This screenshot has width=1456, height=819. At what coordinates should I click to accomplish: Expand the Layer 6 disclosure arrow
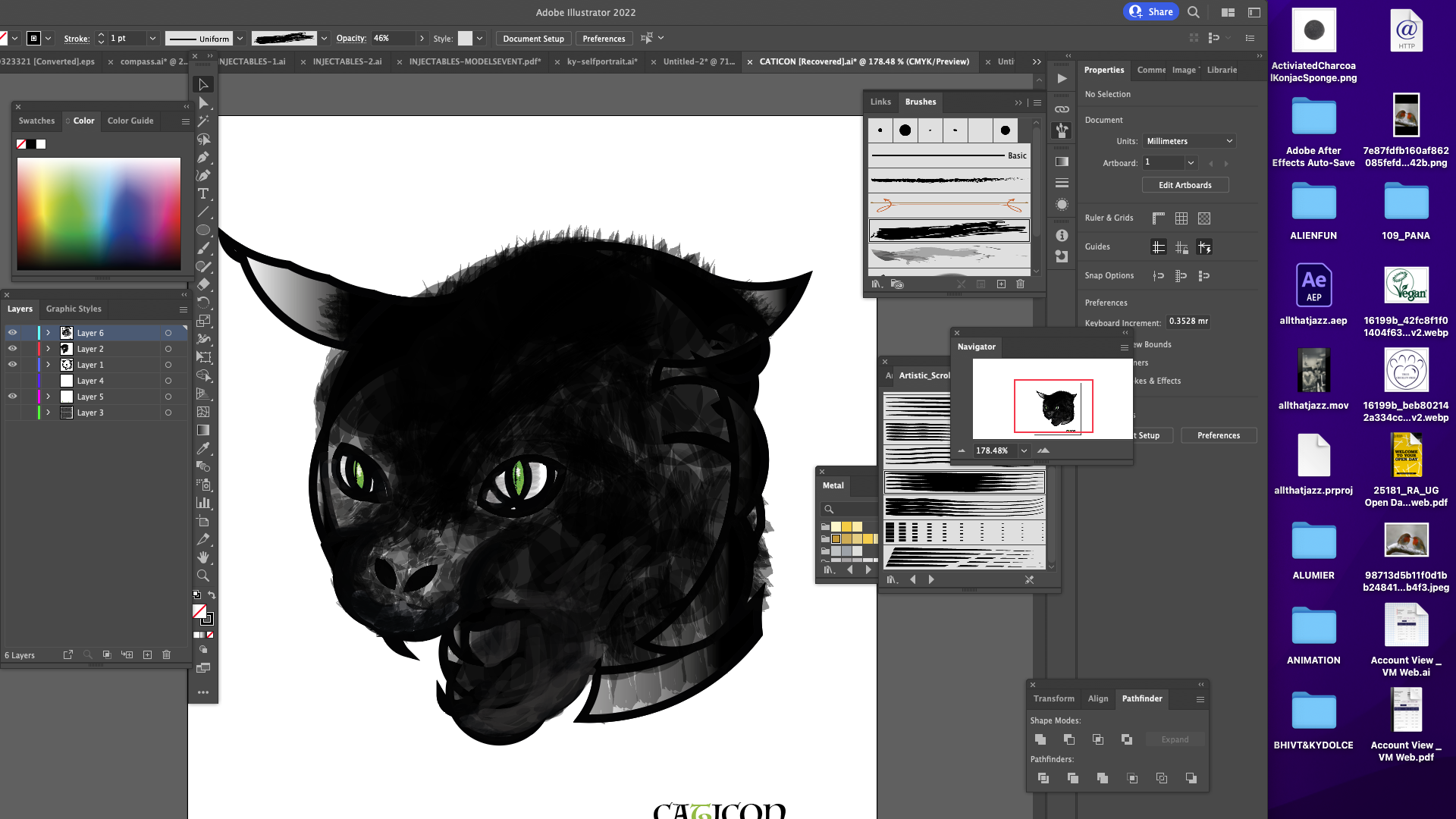tap(49, 333)
